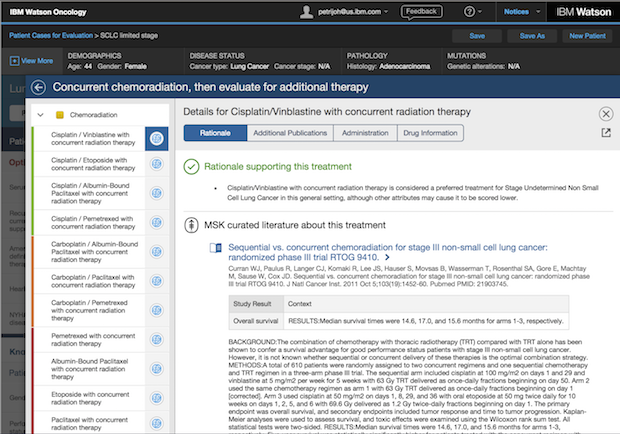Click Histology: Adenocarcinoma in Pathology section
Screen dimensions: 620x434
click(388, 66)
